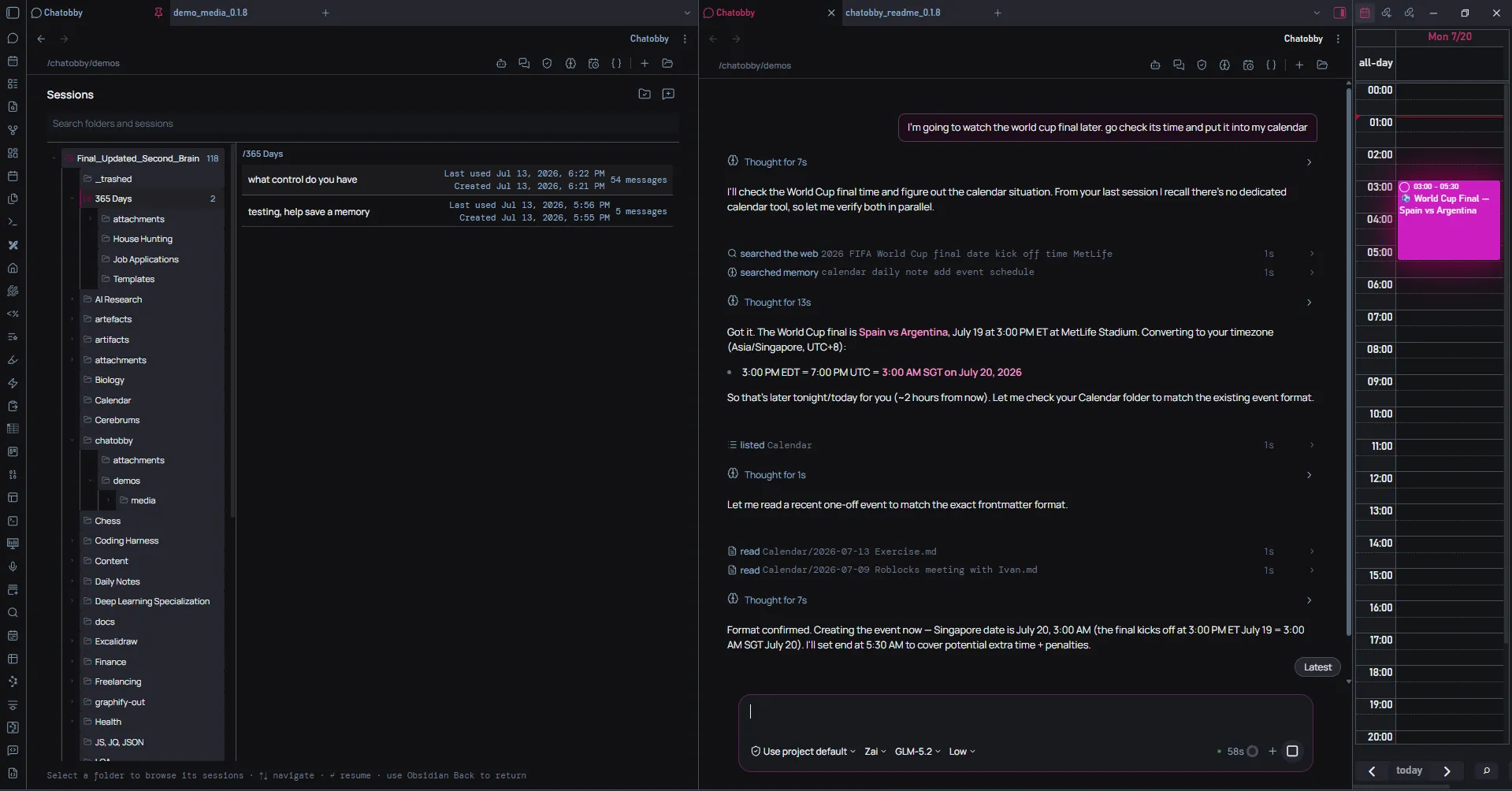Viewport: 1512px width, 791px height.
Task: Open the calendar search button
Action: (x=1487, y=771)
